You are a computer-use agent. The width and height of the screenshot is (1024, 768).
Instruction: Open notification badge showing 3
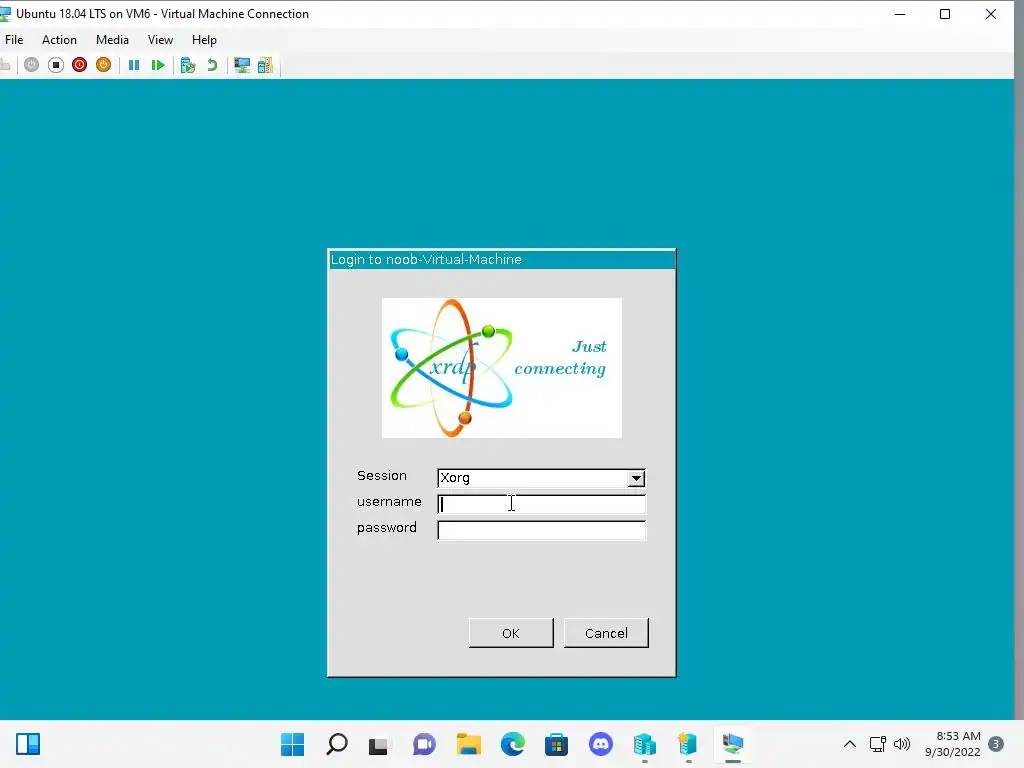click(996, 744)
